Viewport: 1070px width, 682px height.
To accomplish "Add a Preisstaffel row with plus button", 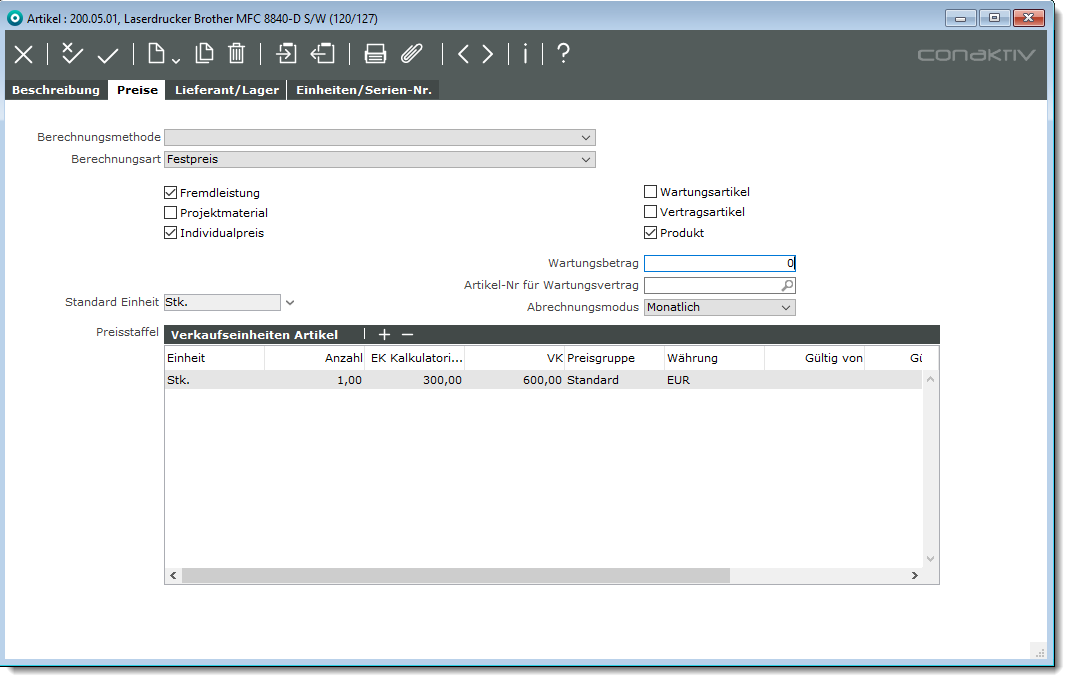I will [x=384, y=335].
